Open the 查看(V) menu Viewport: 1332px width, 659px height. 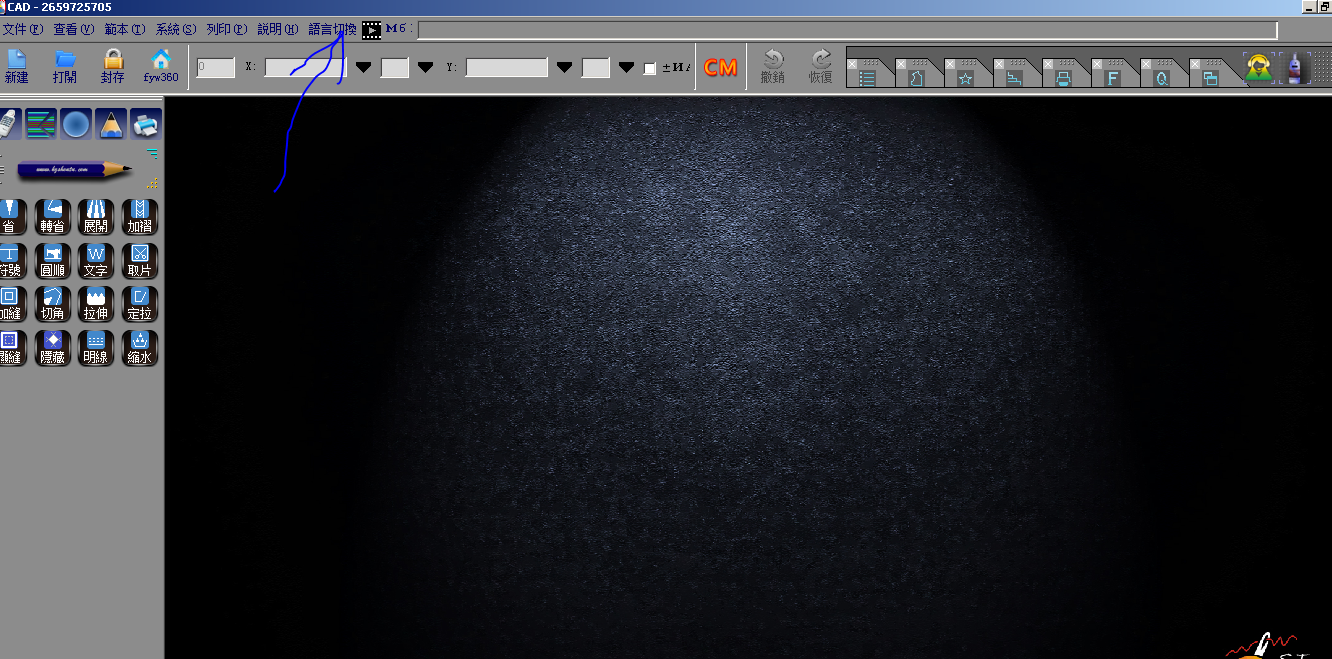(73, 30)
